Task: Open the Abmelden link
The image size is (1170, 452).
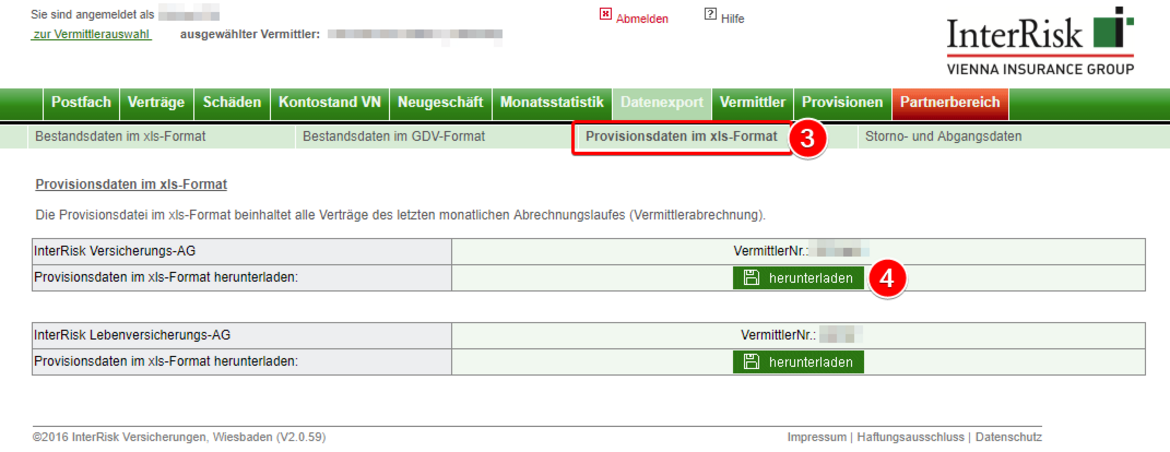Action: 642,19
